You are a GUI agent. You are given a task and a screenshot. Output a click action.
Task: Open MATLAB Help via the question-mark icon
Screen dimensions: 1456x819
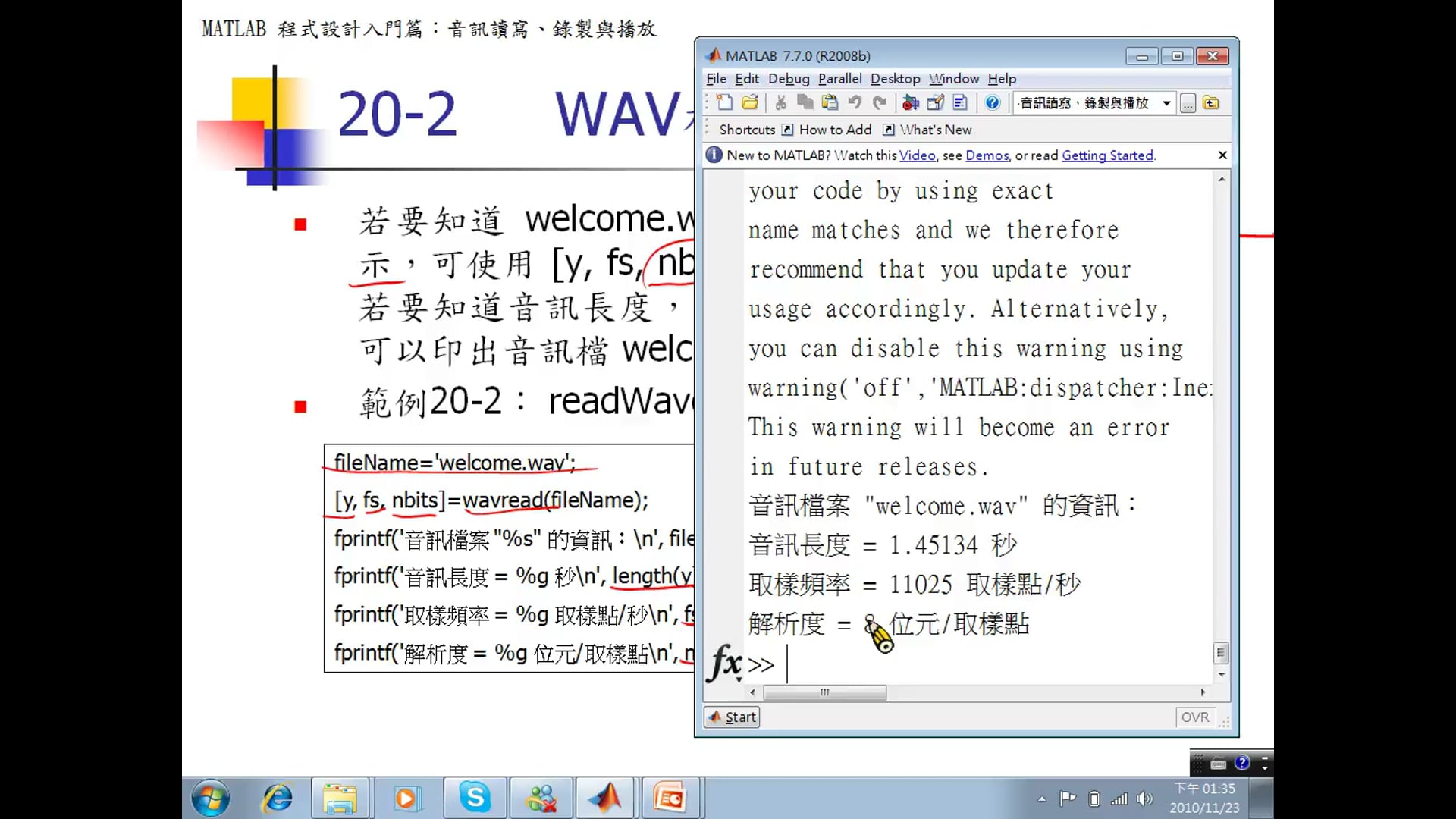point(992,102)
